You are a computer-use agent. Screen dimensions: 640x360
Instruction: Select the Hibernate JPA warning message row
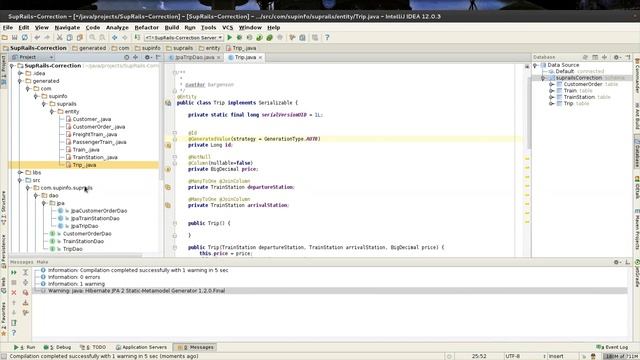point(330,291)
